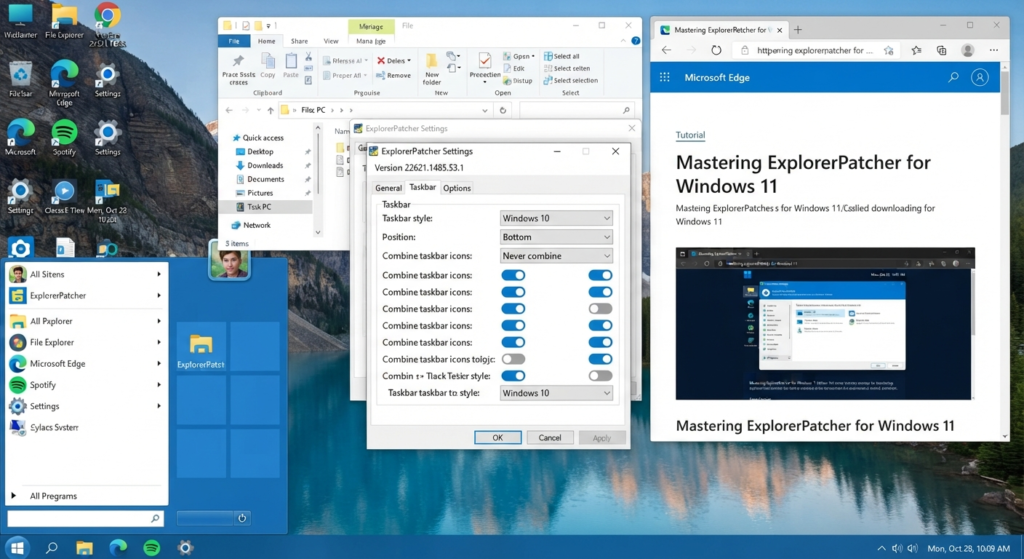Follow the Tutorial link on the Edge page
The height and width of the screenshot is (559, 1024).
tap(690, 135)
